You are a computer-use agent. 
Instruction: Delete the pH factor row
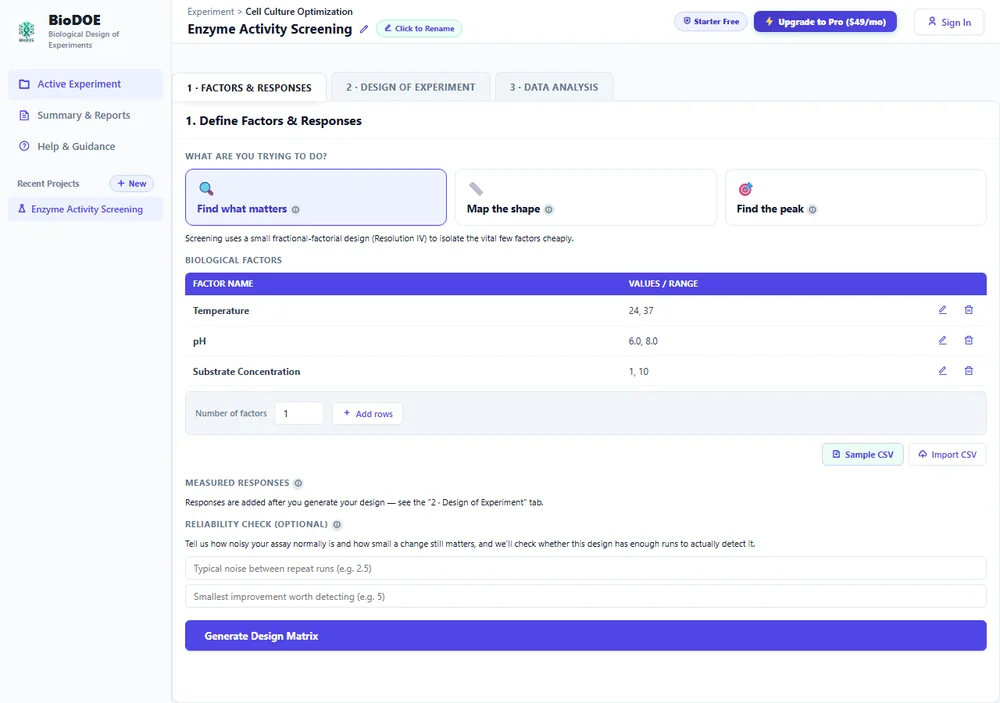coord(968,341)
